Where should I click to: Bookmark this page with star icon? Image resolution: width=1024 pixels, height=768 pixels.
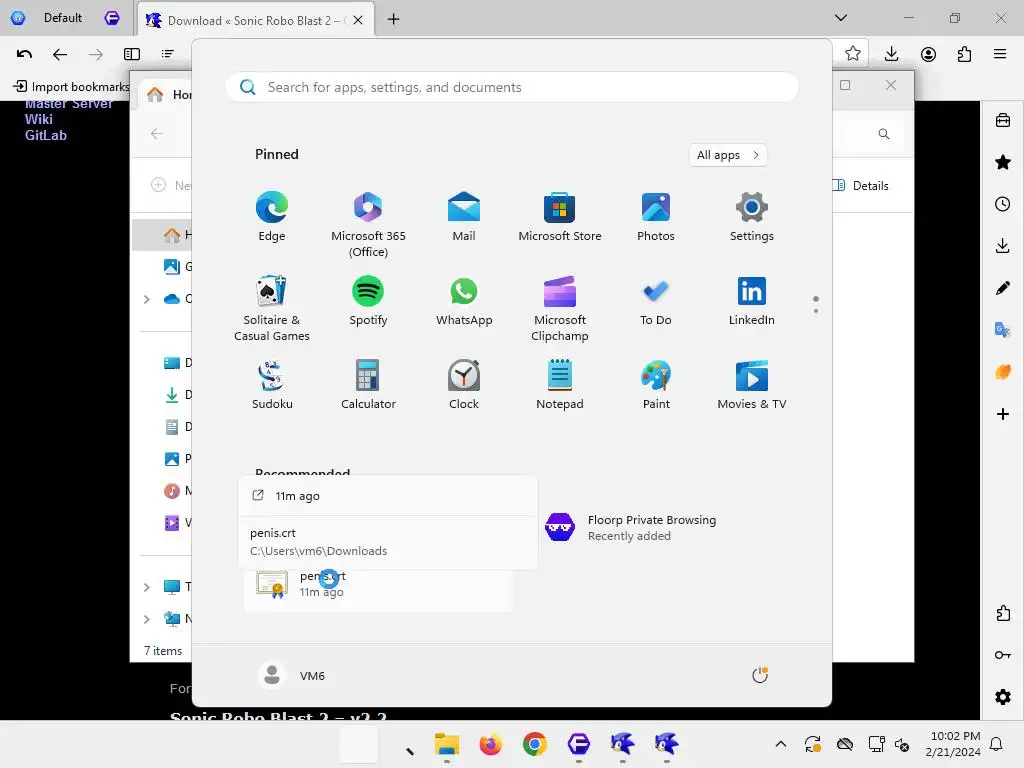(852, 54)
